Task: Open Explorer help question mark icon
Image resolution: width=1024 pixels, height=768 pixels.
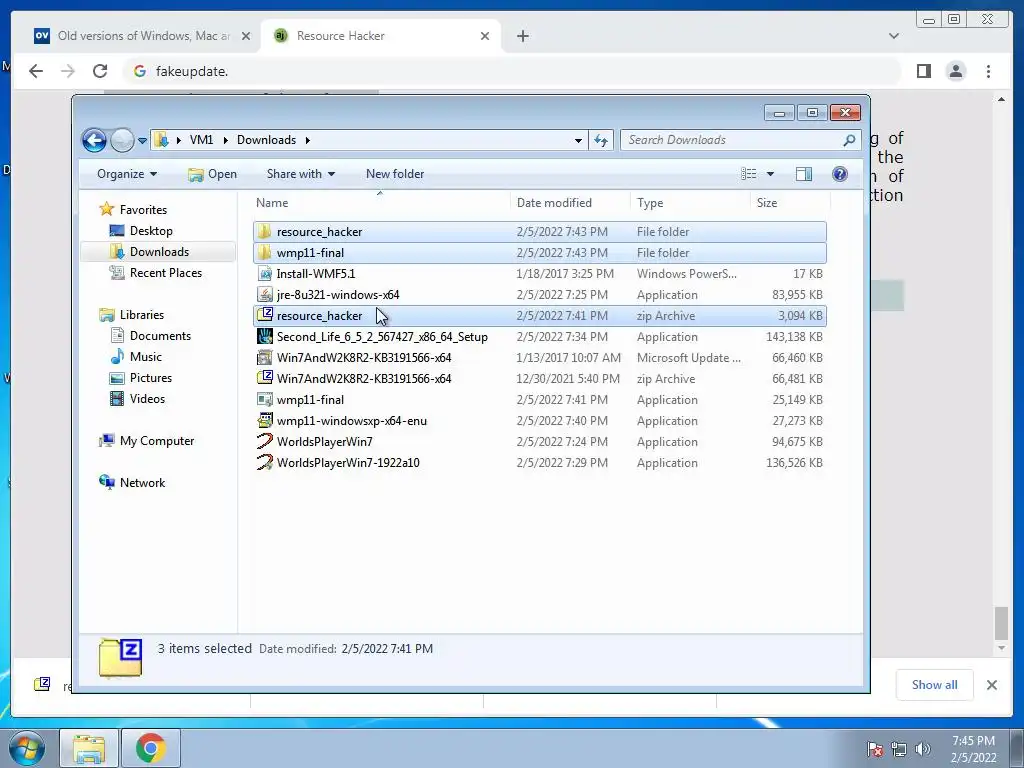Action: [x=840, y=174]
